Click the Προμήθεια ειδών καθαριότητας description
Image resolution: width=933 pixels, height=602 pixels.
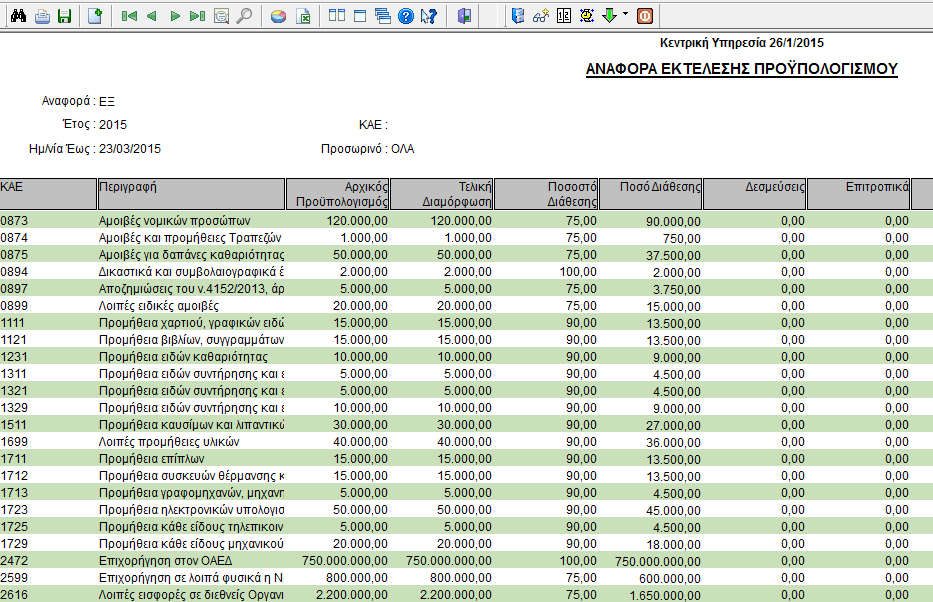tap(183, 357)
